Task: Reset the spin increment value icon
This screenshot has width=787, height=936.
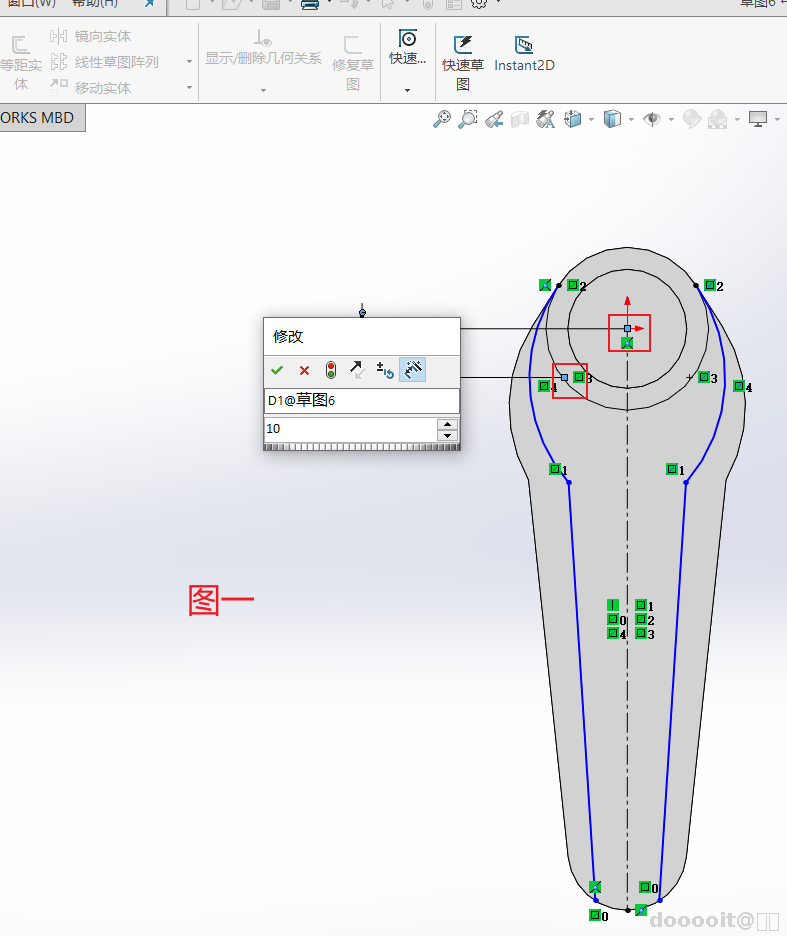Action: coord(385,370)
